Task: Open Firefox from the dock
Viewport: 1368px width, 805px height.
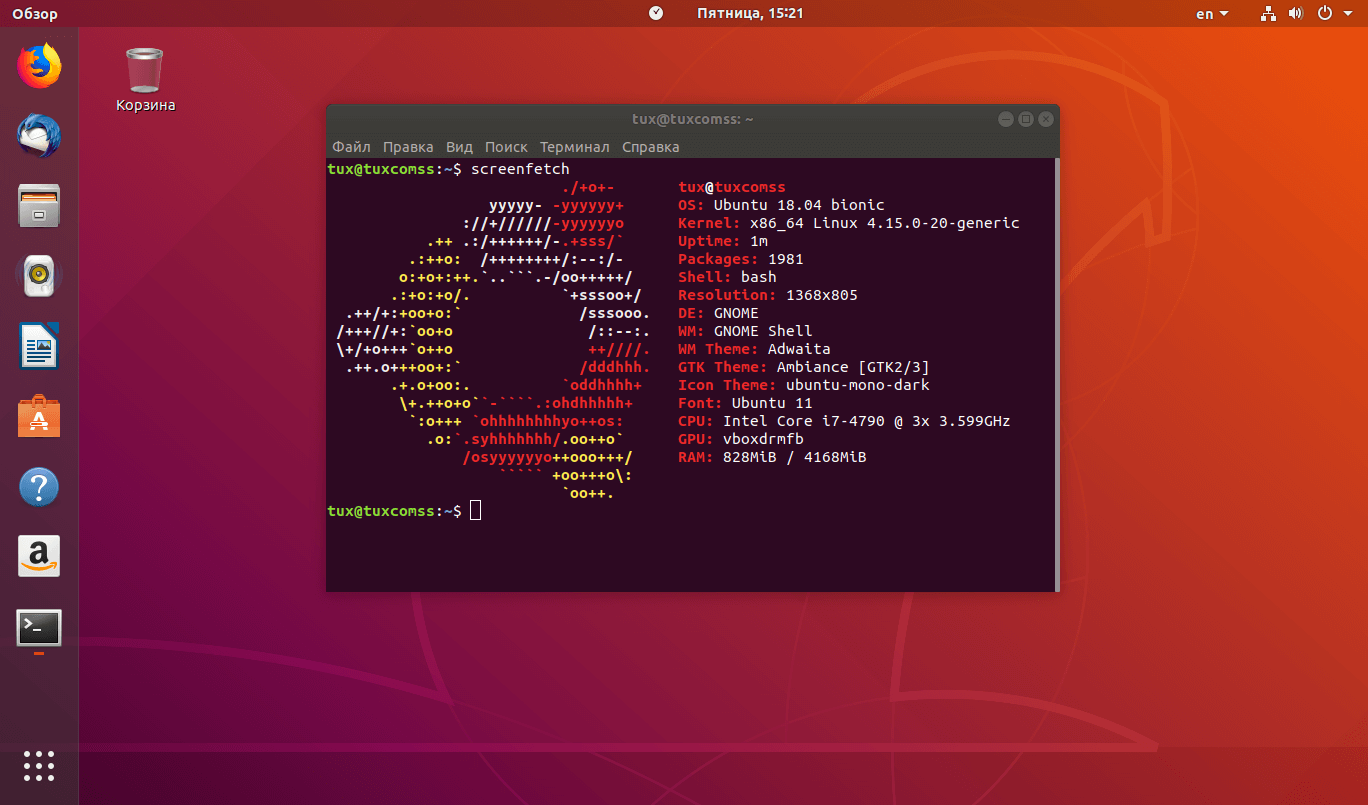Action: (x=39, y=66)
